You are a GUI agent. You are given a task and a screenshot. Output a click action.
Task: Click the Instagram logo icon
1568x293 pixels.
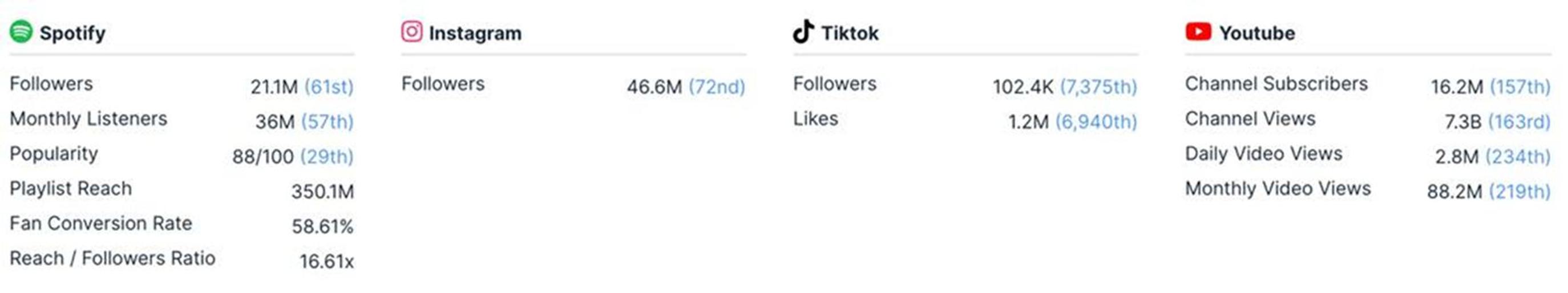click(x=411, y=31)
